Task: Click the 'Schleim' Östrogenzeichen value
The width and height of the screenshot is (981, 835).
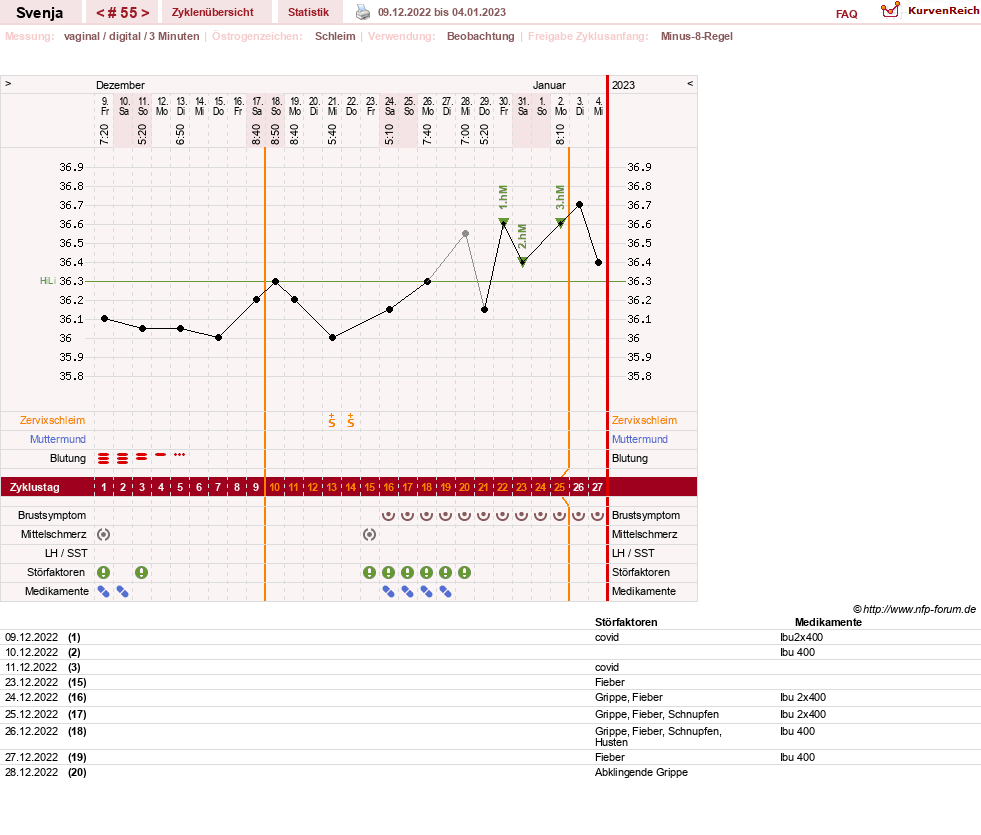Action: coord(335,36)
